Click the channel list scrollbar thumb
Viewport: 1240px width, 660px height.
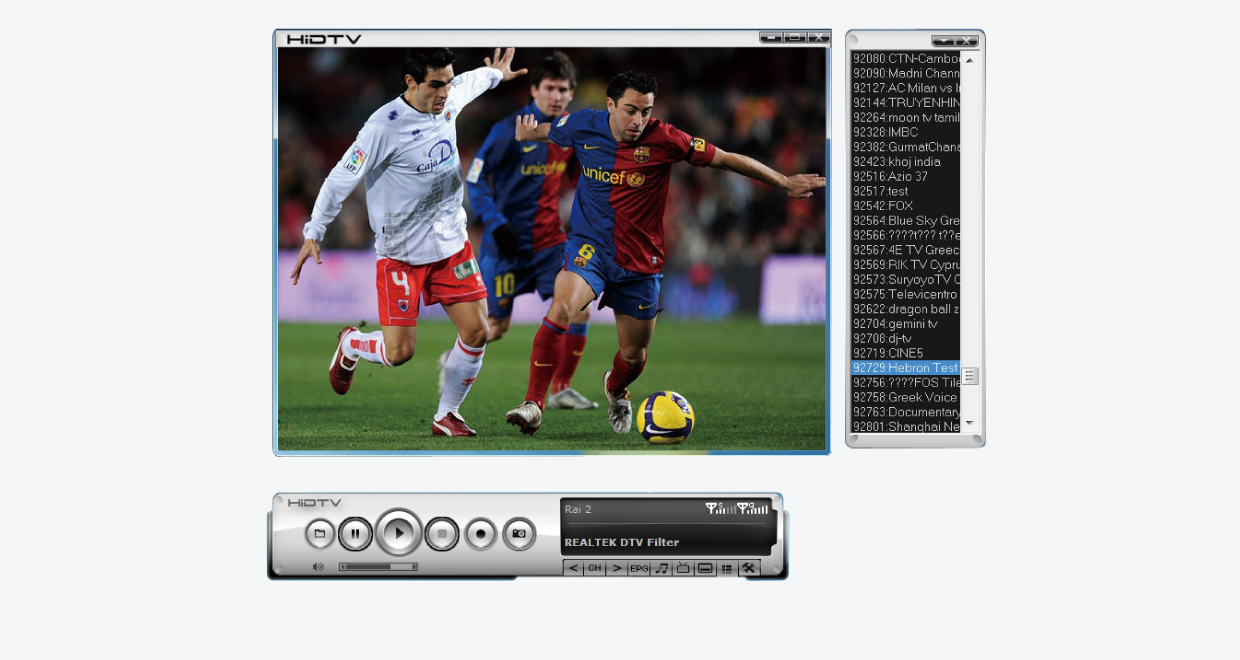point(969,376)
